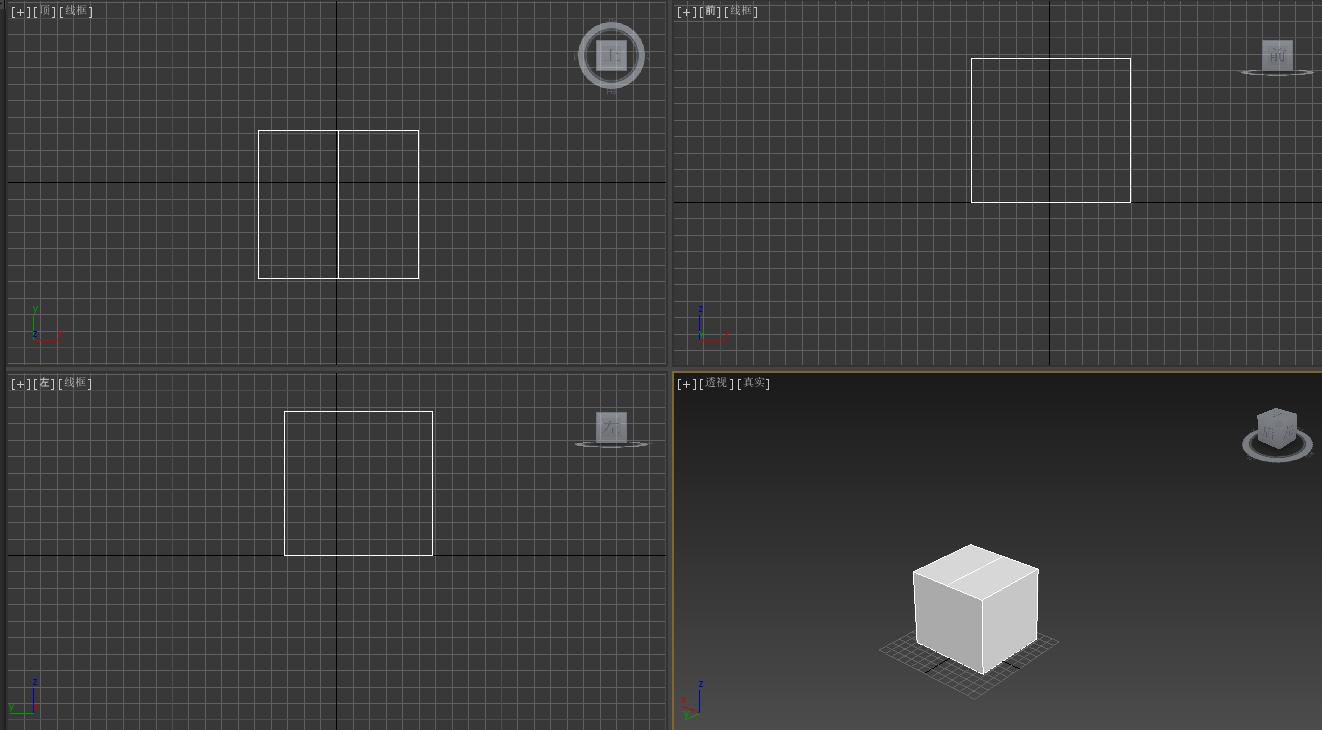
Task: Click the Z axis label in the perspective viewport gizmo
Action: pos(698,684)
